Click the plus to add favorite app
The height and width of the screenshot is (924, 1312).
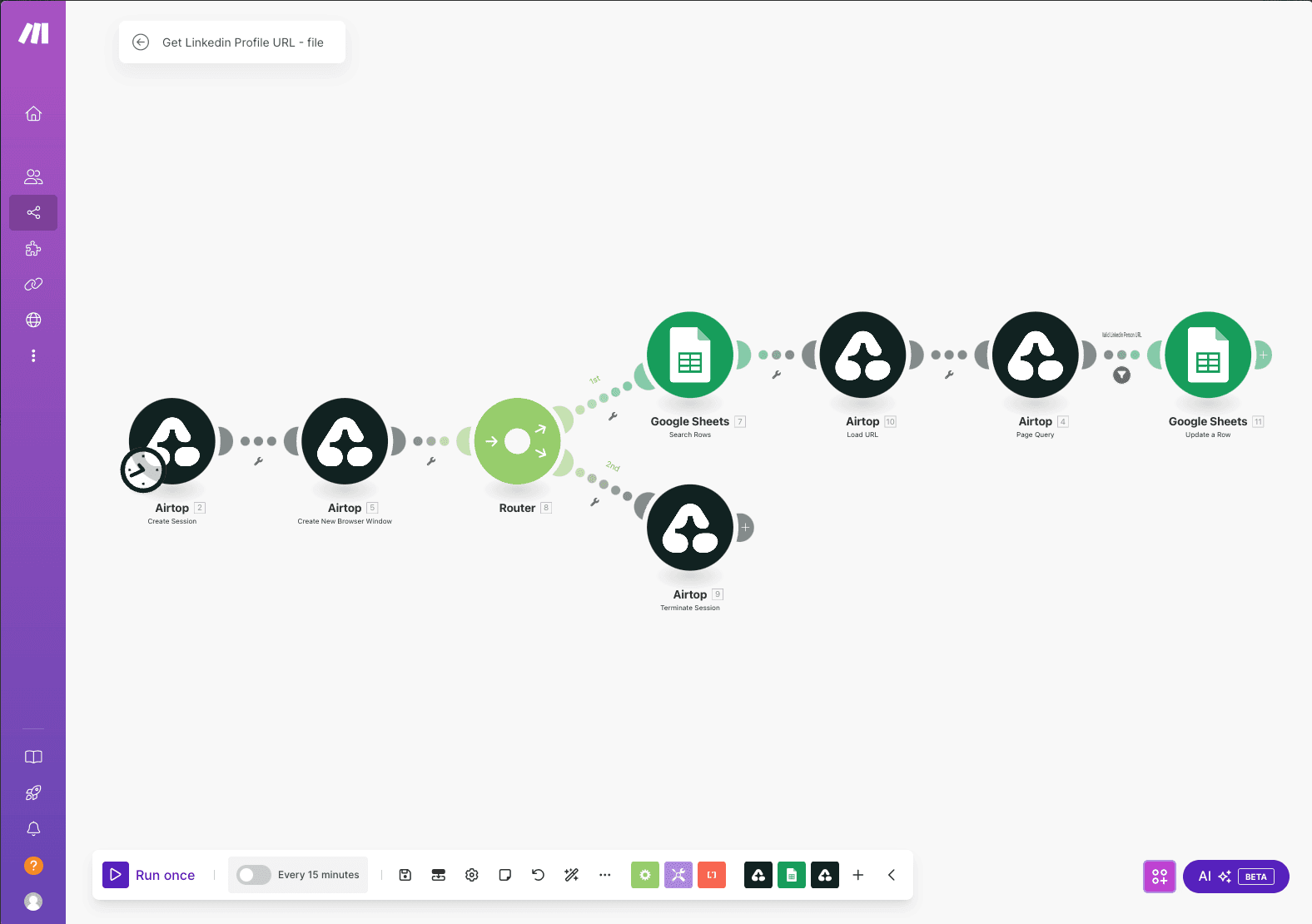pyautogui.click(x=858, y=875)
